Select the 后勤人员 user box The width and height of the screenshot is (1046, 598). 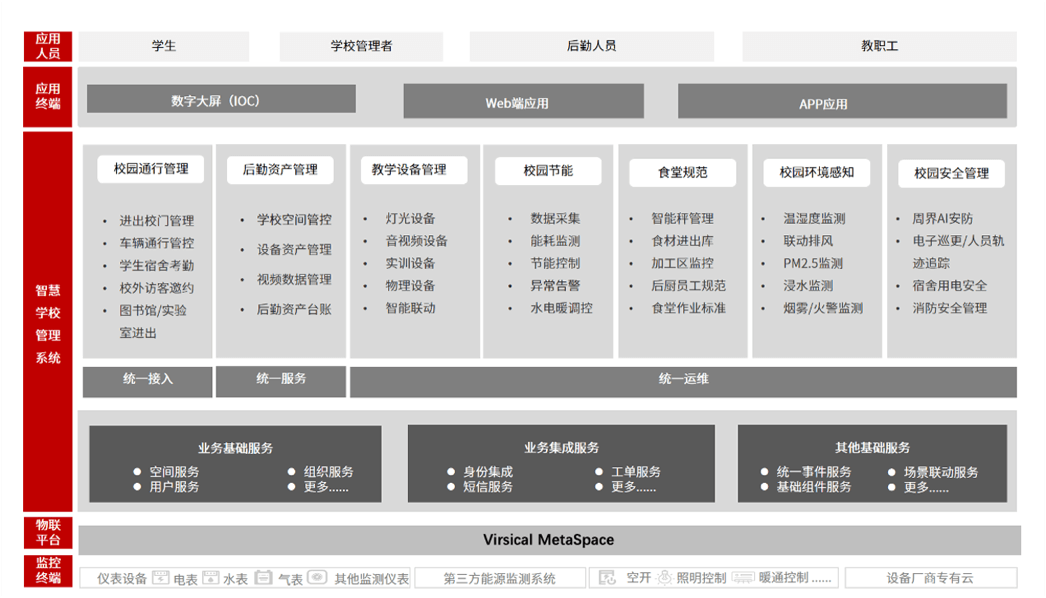[x=592, y=46]
